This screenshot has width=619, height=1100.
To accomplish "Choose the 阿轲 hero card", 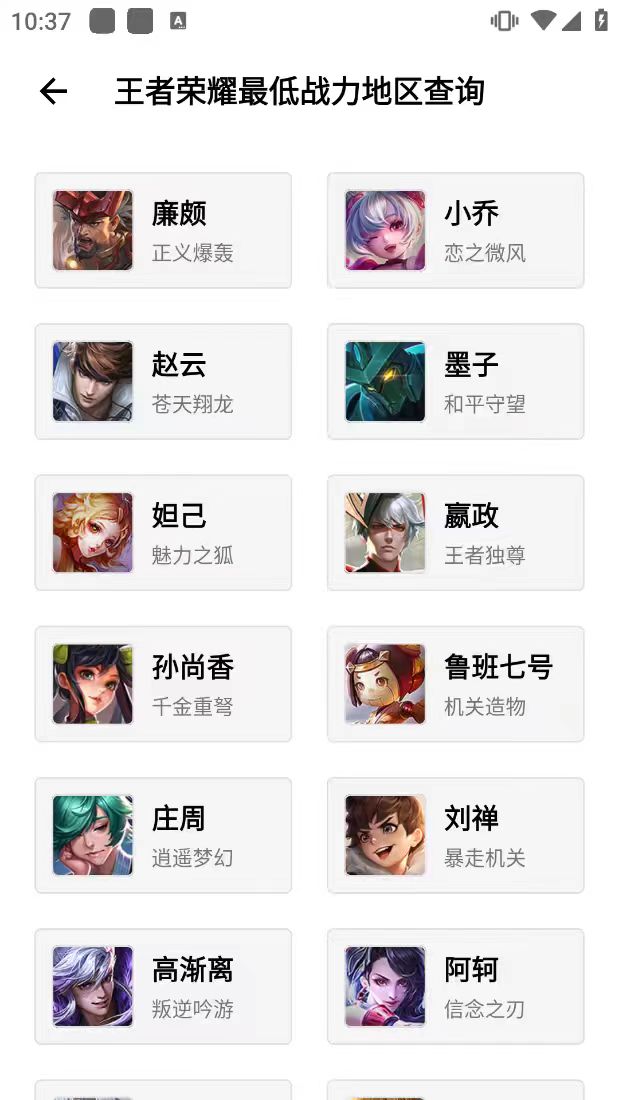I will click(455, 986).
